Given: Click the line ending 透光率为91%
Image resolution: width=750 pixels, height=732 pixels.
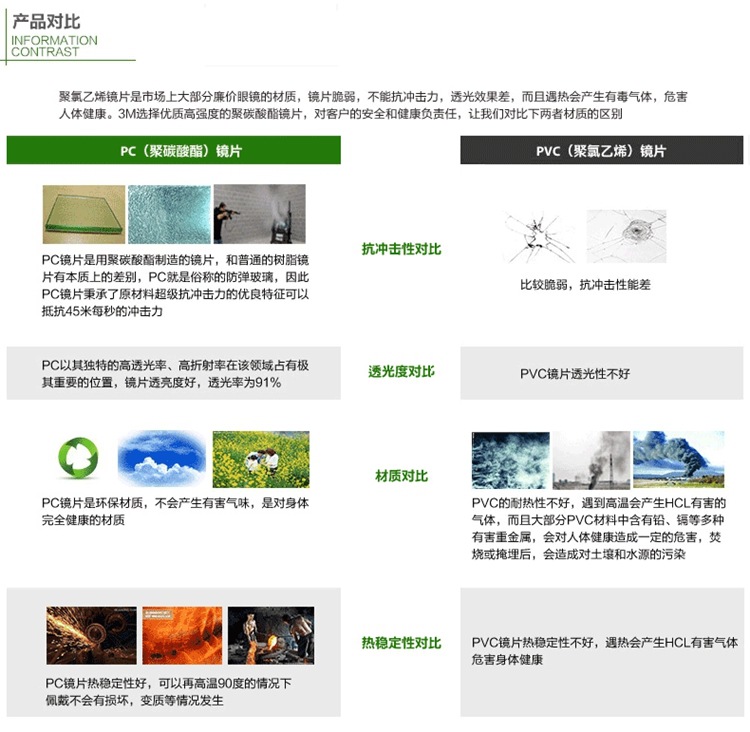Looking at the screenshot, I should coord(161,382).
